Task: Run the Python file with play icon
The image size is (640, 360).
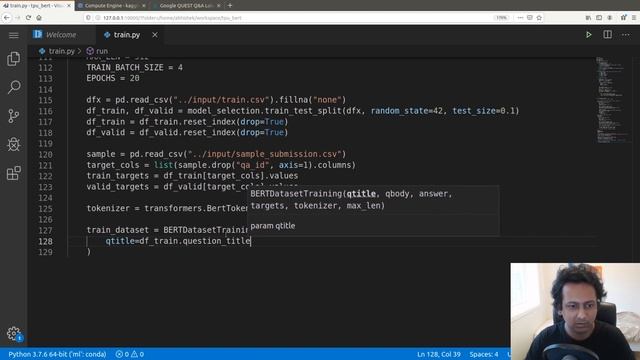Action: [588, 35]
